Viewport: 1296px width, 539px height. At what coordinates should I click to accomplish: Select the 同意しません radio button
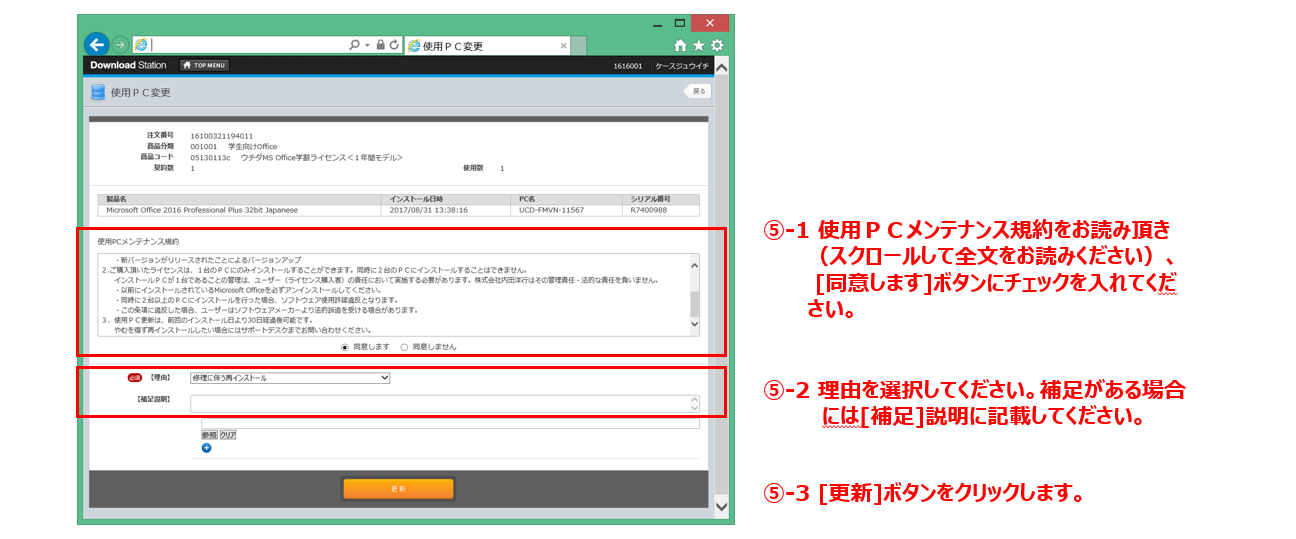point(404,347)
